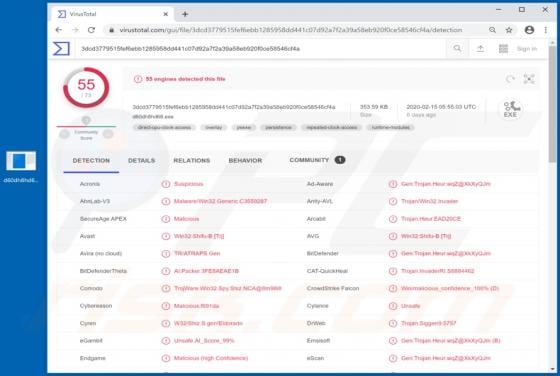560x376 pixels.
Task: Click the Emsisoft engine name
Action: click(x=318, y=341)
